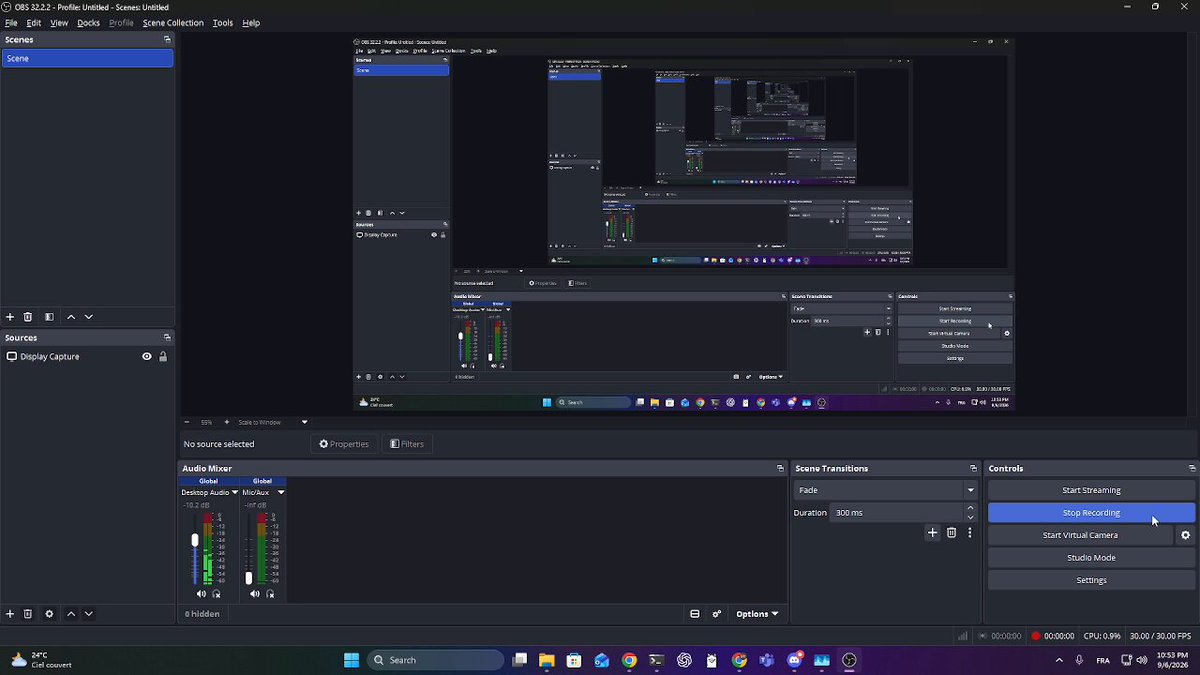
Task: Remove selected scene with trash icon
Action: (x=28, y=317)
